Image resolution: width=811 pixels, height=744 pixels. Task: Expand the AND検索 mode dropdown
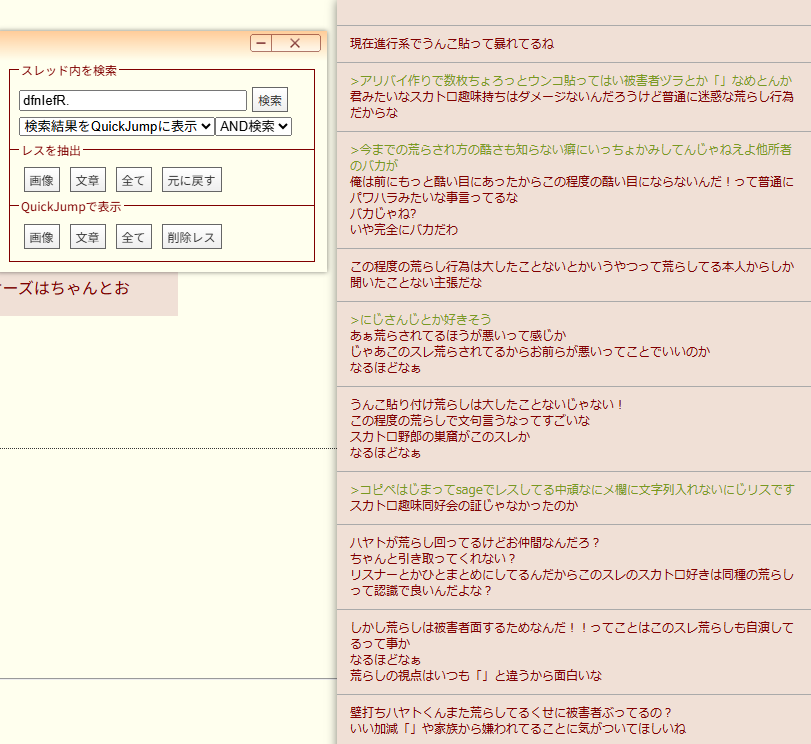click(253, 126)
